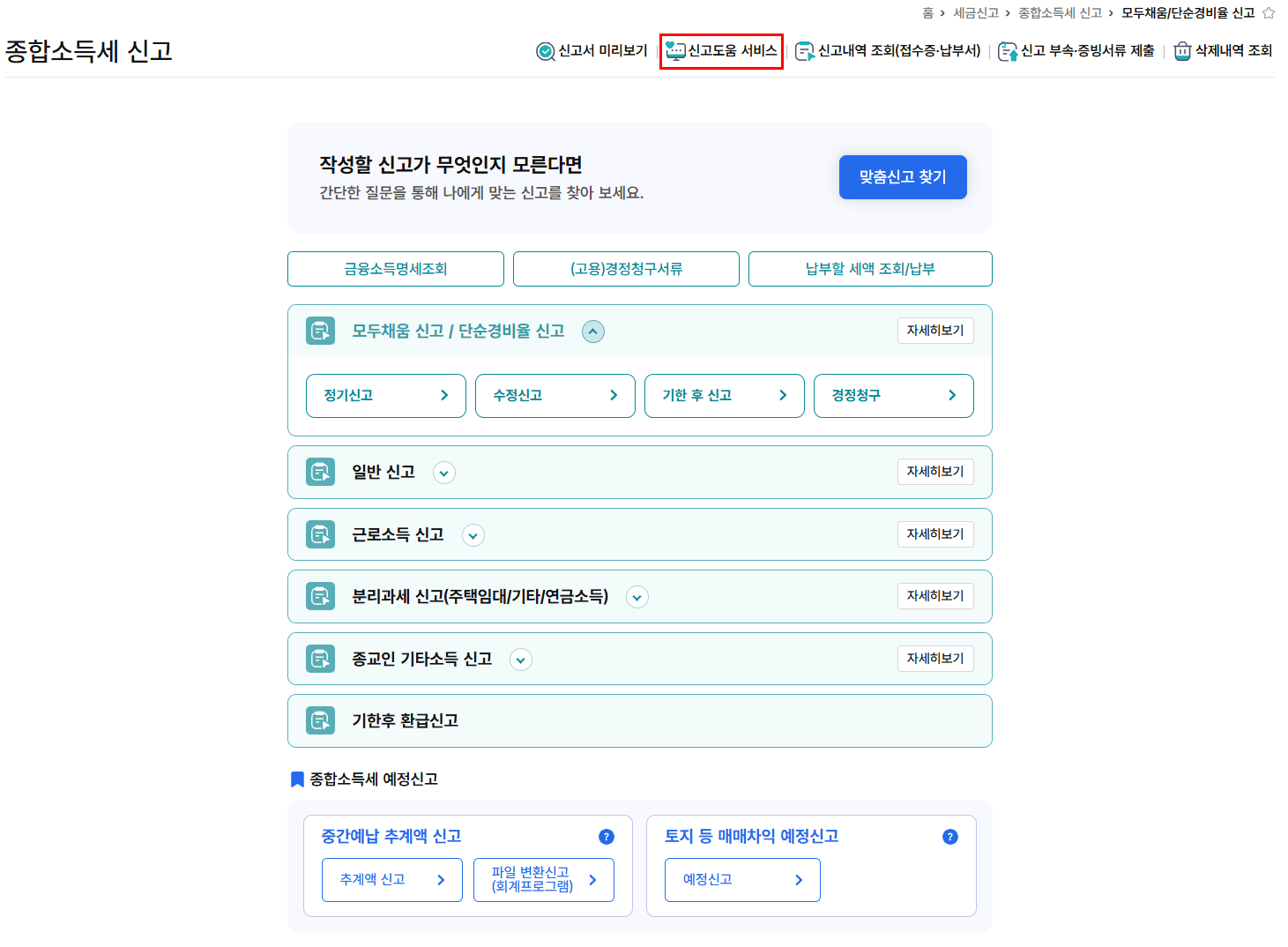Image resolution: width=1288 pixels, height=947 pixels.
Task: Open 신고도움 서비스 monitor icon
Action: click(x=675, y=51)
